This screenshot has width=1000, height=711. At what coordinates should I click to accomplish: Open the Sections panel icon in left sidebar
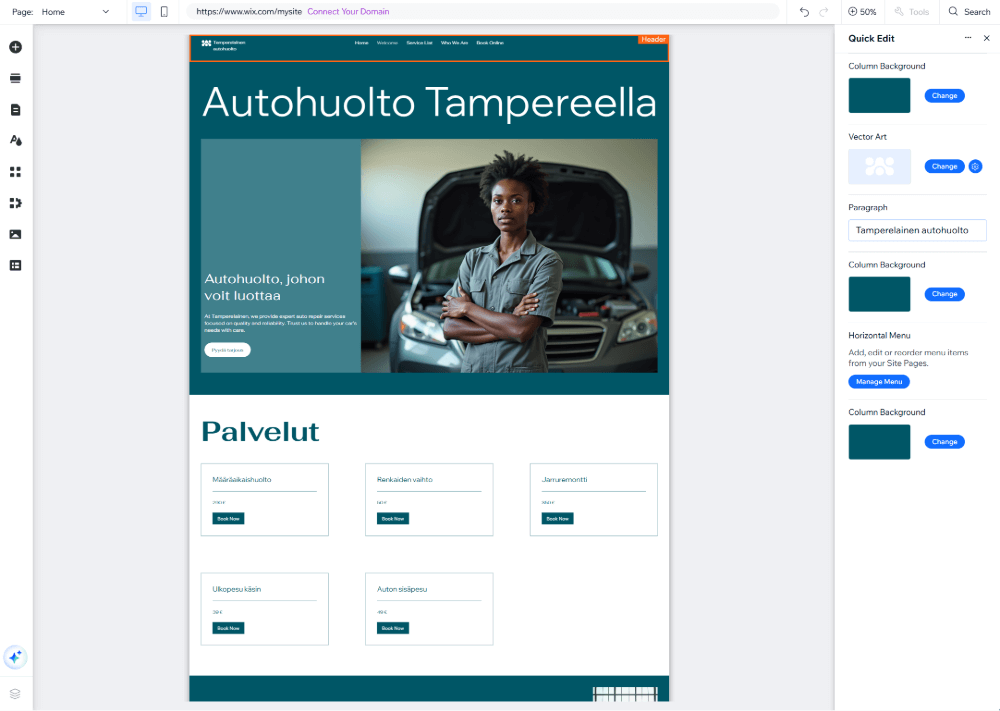pos(15,78)
